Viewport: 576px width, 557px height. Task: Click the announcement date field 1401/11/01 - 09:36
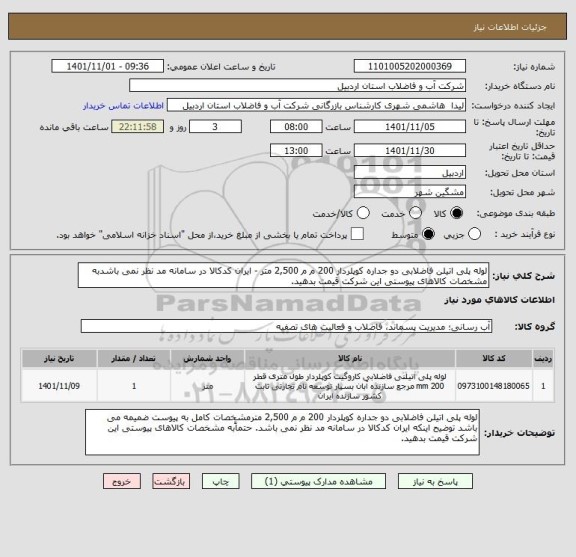(x=108, y=67)
